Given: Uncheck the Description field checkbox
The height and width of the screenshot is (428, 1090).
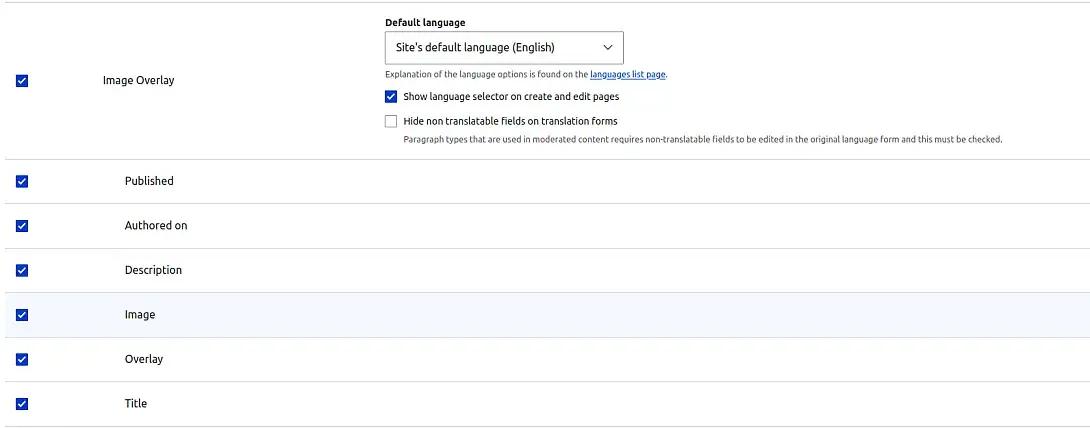Looking at the screenshot, I should pos(22,270).
